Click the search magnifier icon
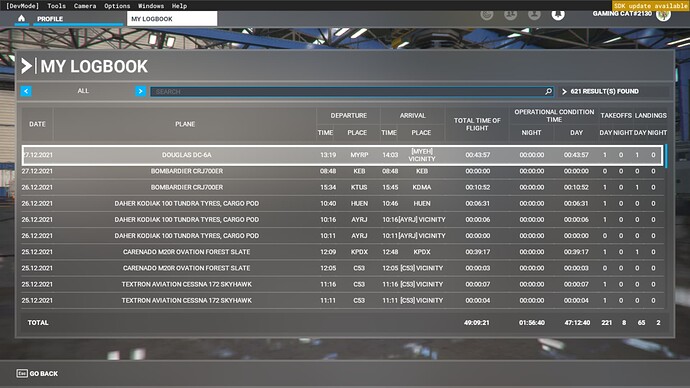Screen dimensions: 690x388 548,92
